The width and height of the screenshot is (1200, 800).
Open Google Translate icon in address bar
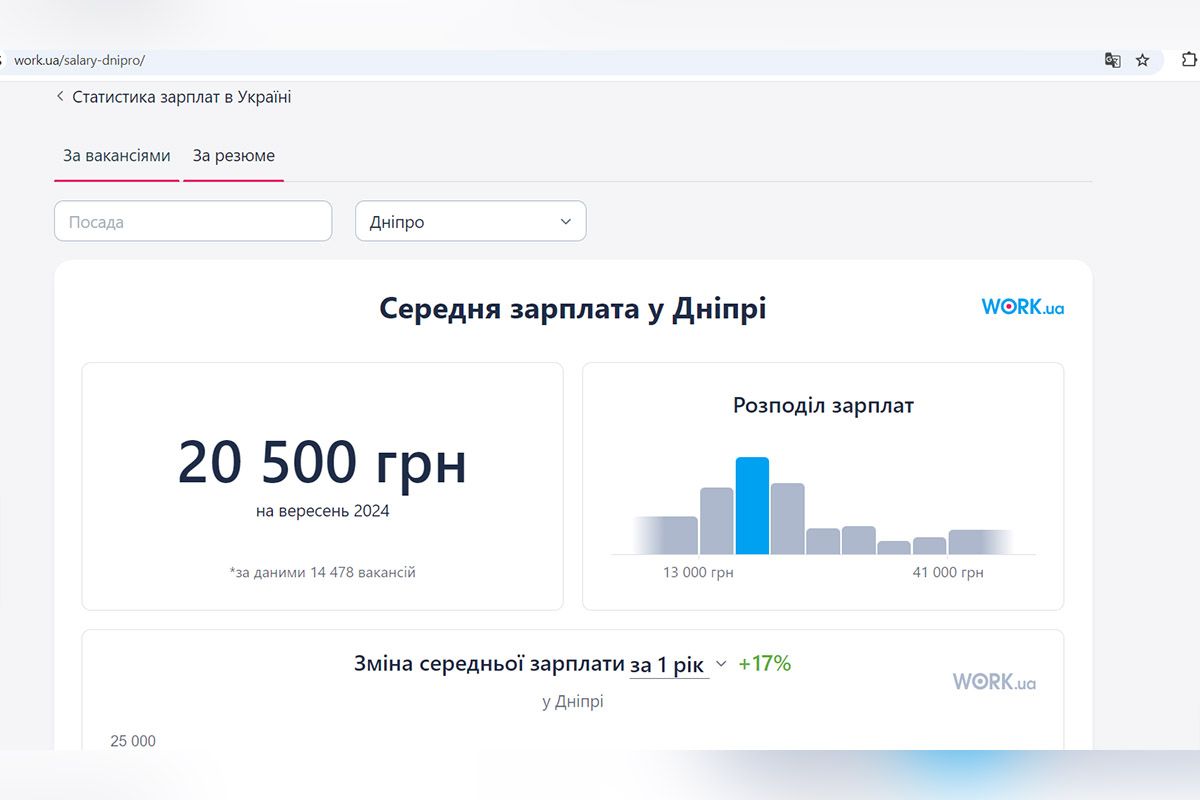coord(1112,60)
